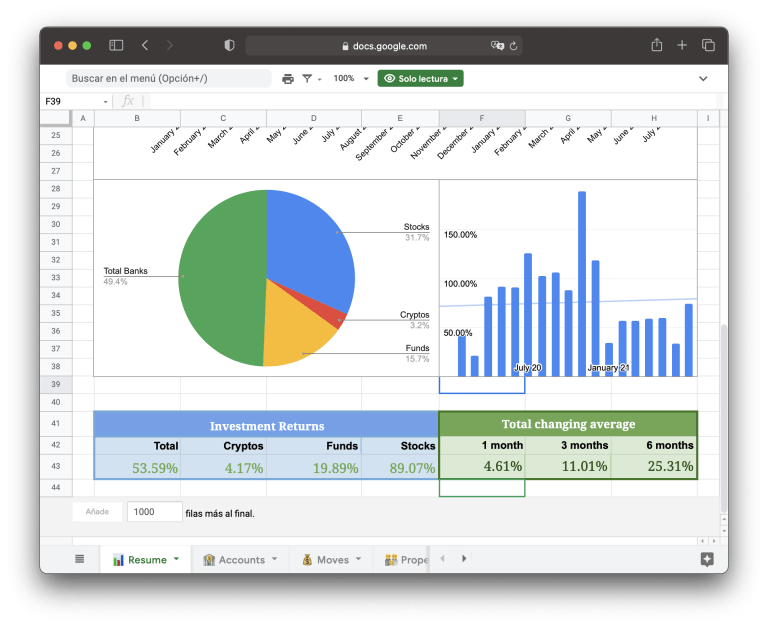Switch to the Accounts sheet tab
This screenshot has height=626, width=768.
[x=239, y=560]
